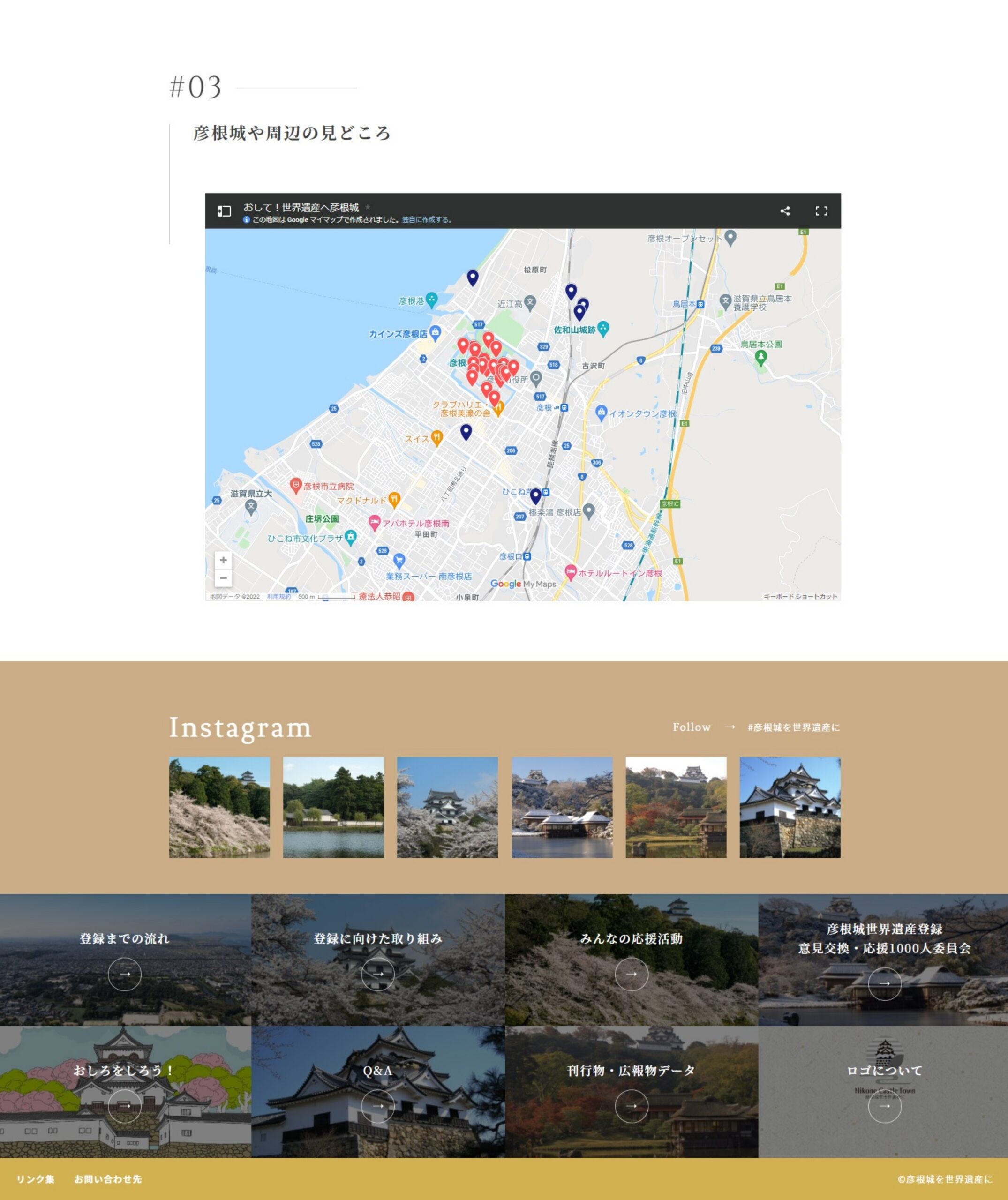The width and height of the screenshot is (1008, 1200).
Task: Click お問い合わせ先 in the footer
Action: tap(107, 1179)
